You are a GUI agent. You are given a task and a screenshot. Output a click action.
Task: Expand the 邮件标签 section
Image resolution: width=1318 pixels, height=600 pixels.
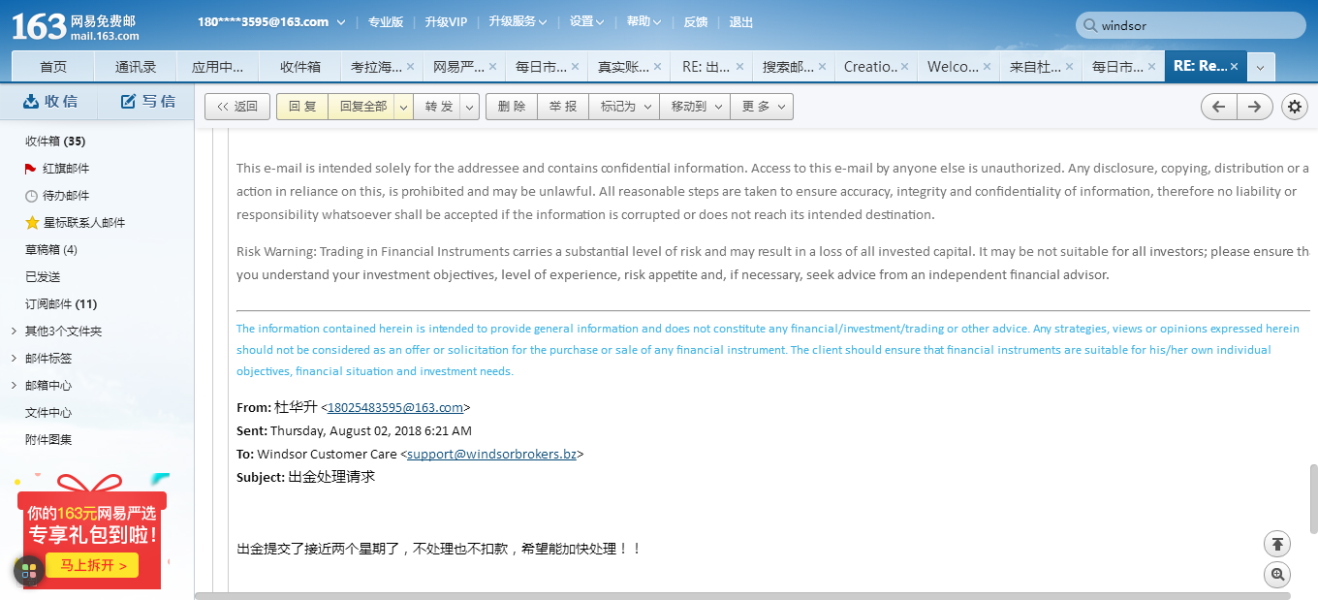(x=13, y=358)
